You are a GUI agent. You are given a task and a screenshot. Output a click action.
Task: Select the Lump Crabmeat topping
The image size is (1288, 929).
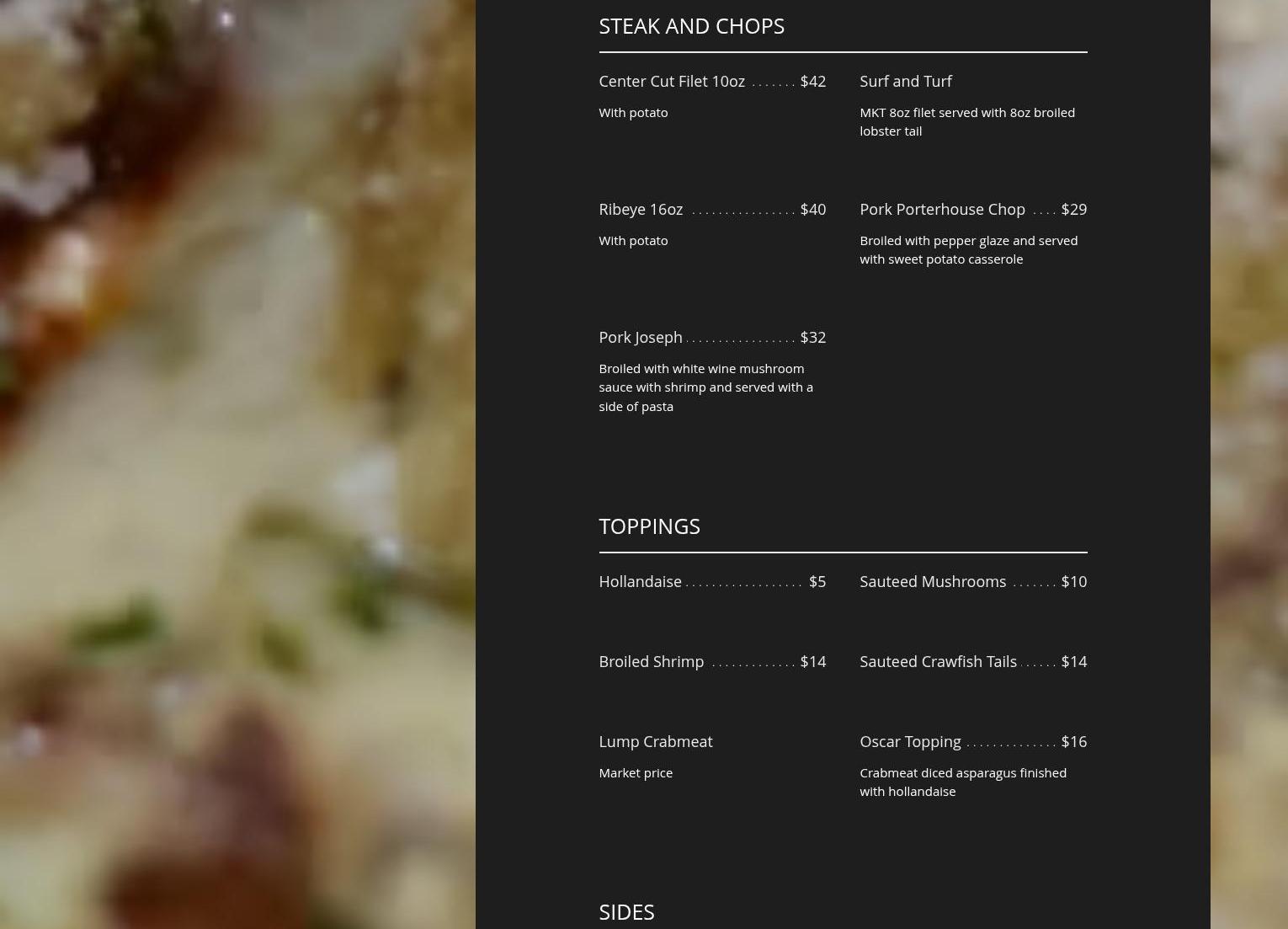(x=655, y=741)
